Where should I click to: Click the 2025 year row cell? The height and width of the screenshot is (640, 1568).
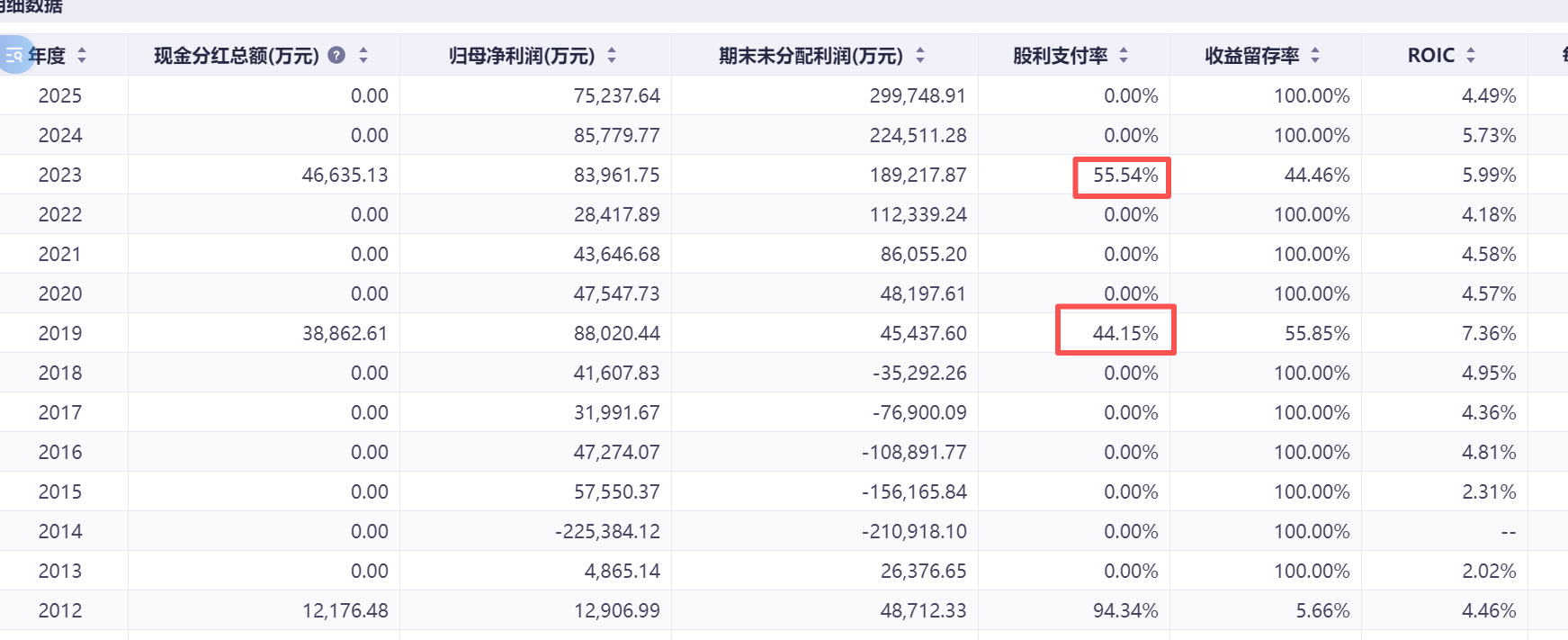pyautogui.click(x=60, y=95)
